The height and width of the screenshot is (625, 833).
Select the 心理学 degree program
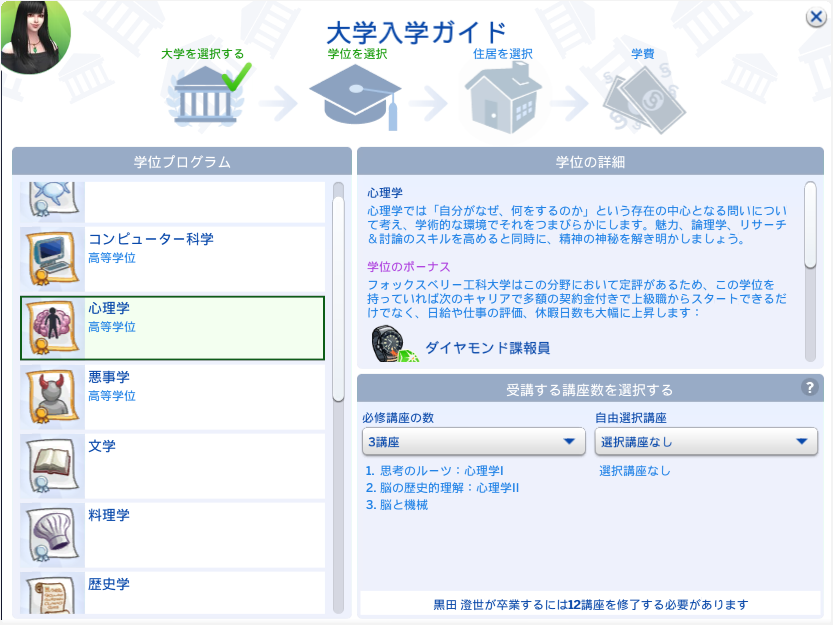click(x=172, y=327)
